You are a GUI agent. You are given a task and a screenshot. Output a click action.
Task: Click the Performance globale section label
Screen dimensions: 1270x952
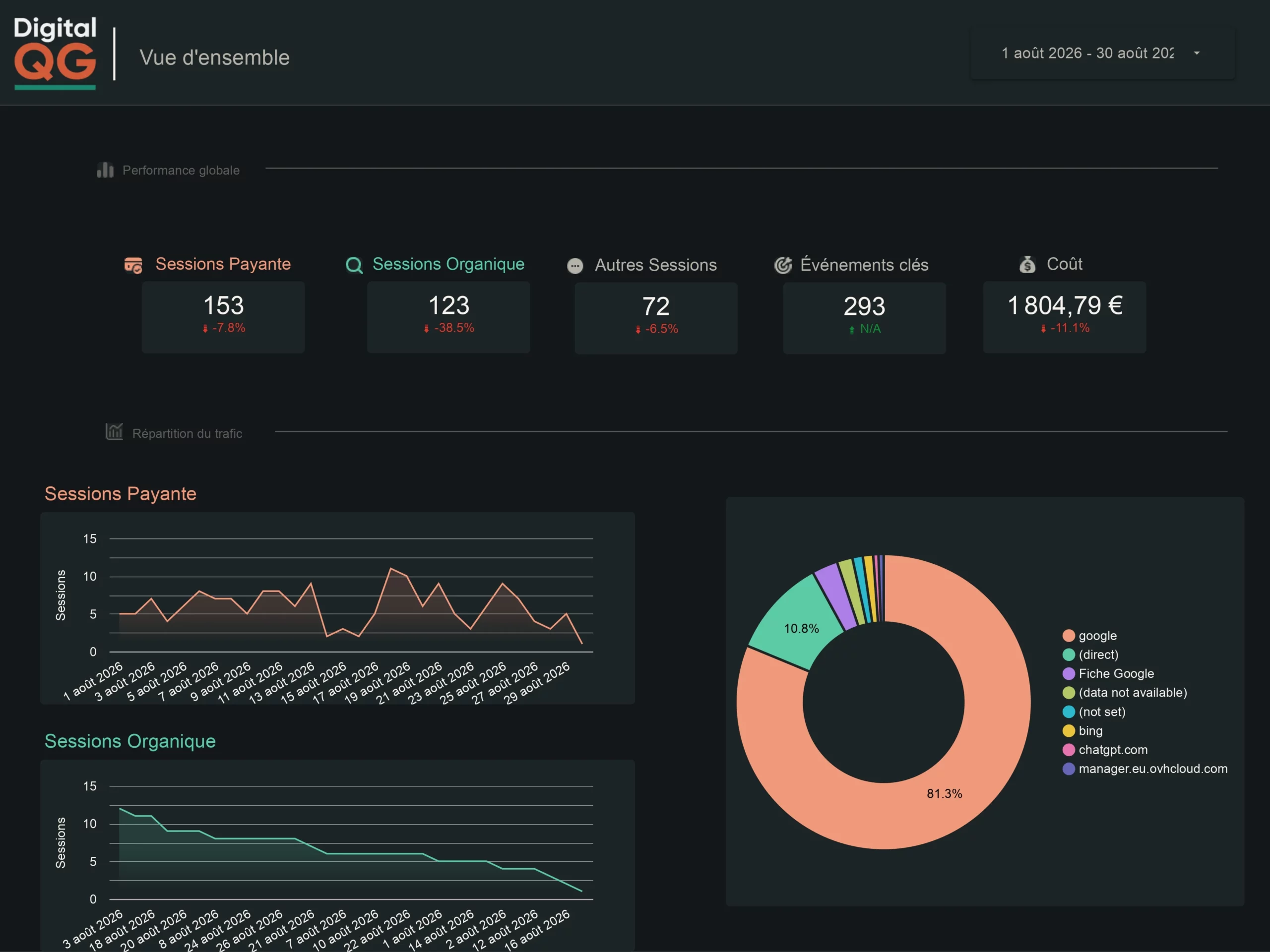(181, 171)
